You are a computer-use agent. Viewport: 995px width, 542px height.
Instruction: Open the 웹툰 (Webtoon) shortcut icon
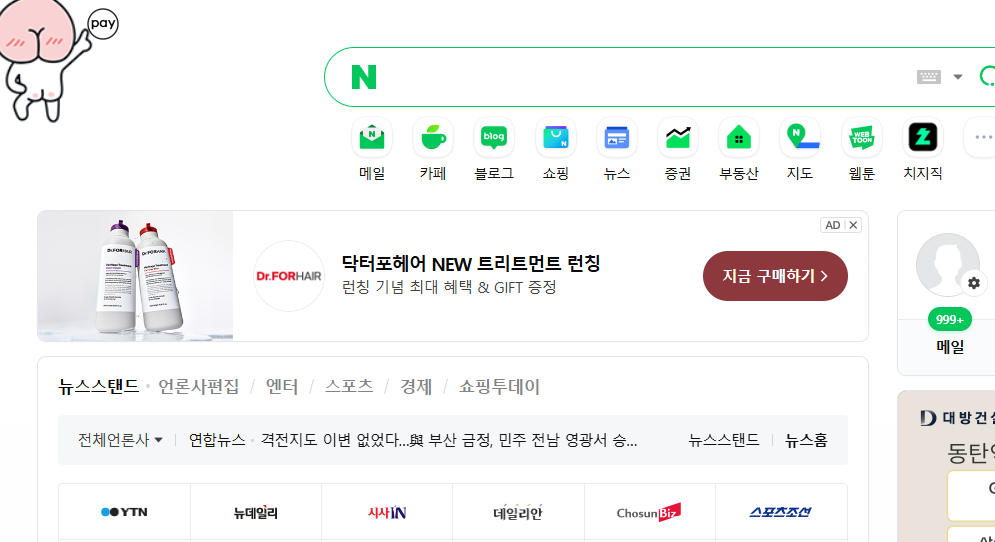coord(861,137)
